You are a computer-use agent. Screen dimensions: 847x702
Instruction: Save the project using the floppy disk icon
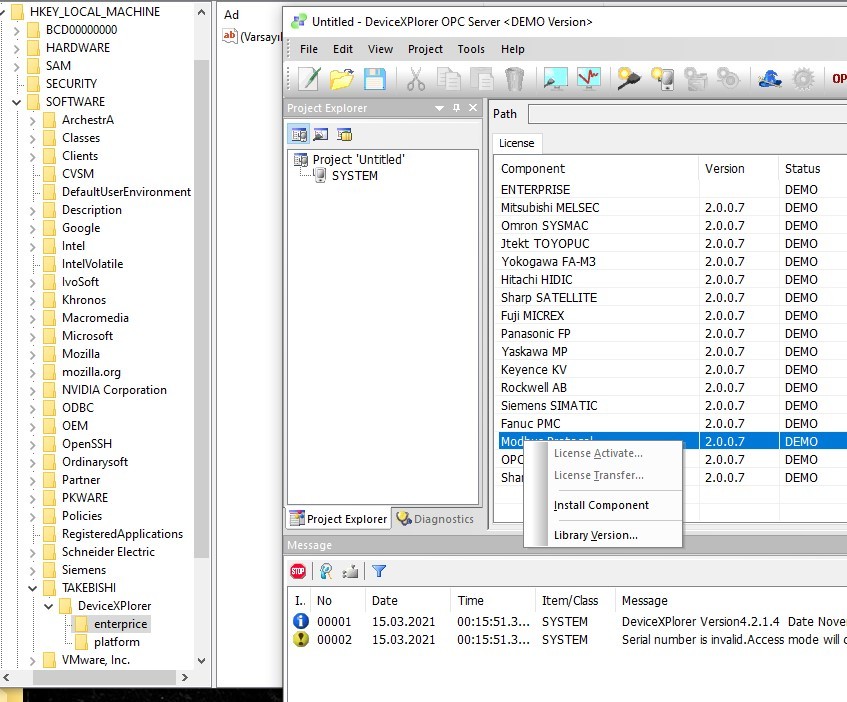click(x=374, y=79)
